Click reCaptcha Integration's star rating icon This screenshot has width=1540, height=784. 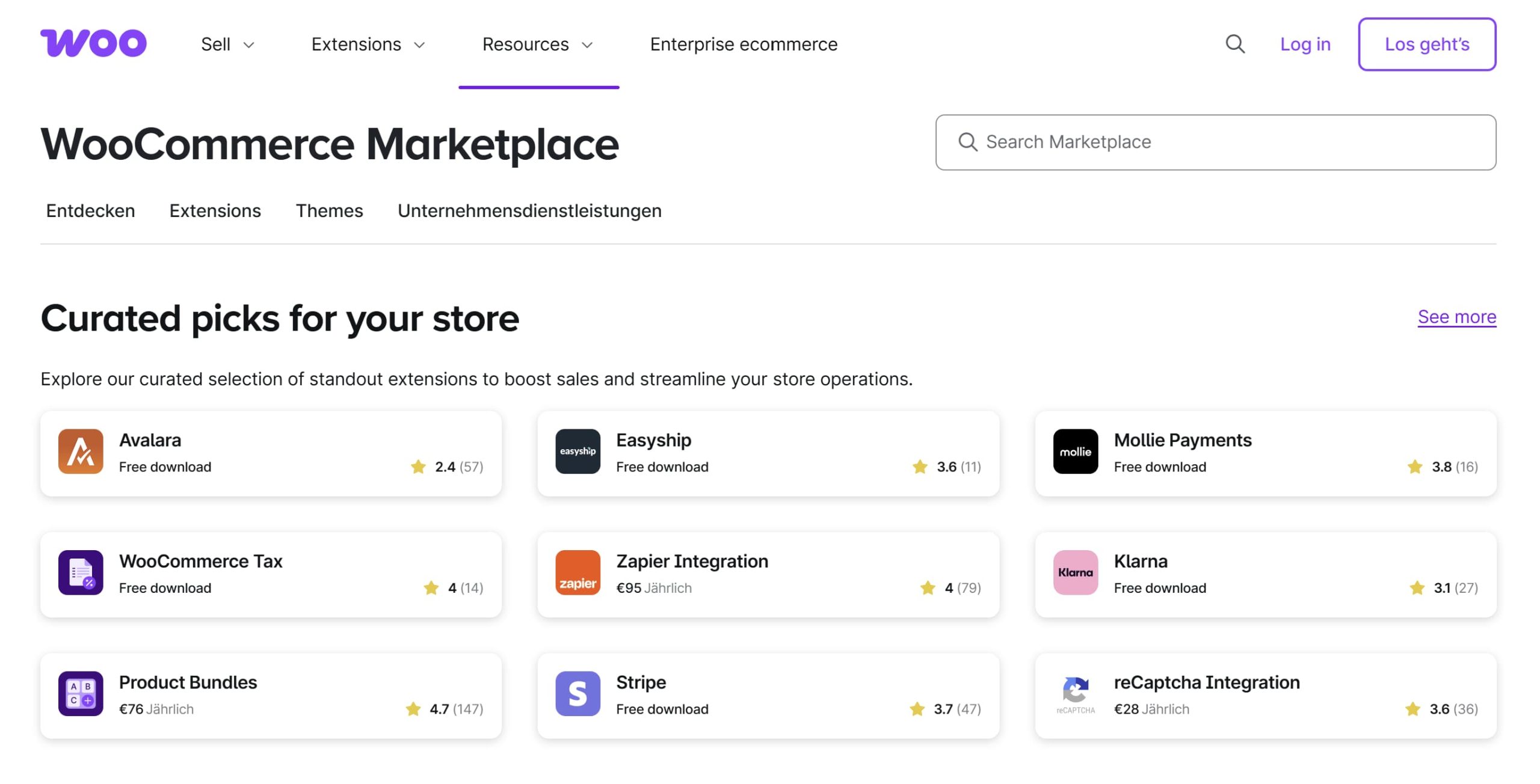pyautogui.click(x=1413, y=709)
